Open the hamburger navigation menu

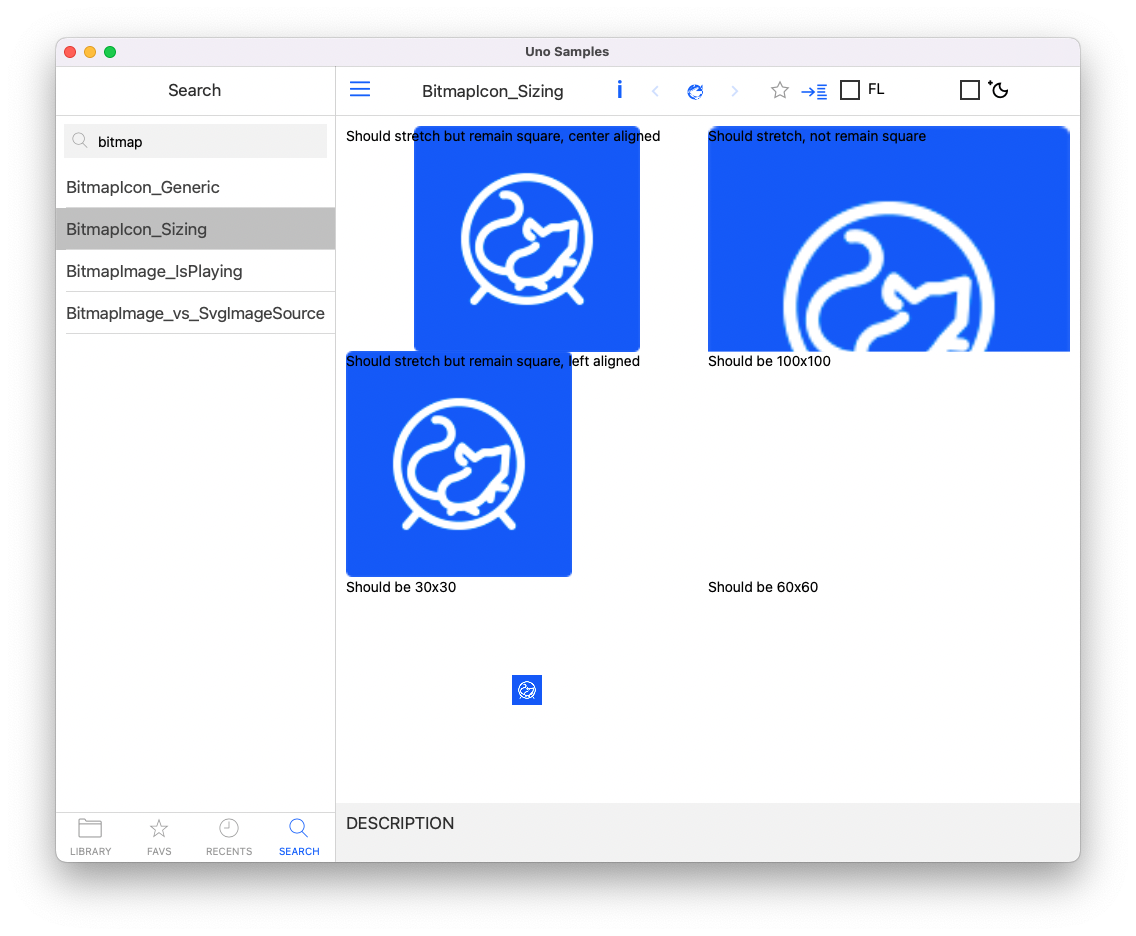coord(359,89)
